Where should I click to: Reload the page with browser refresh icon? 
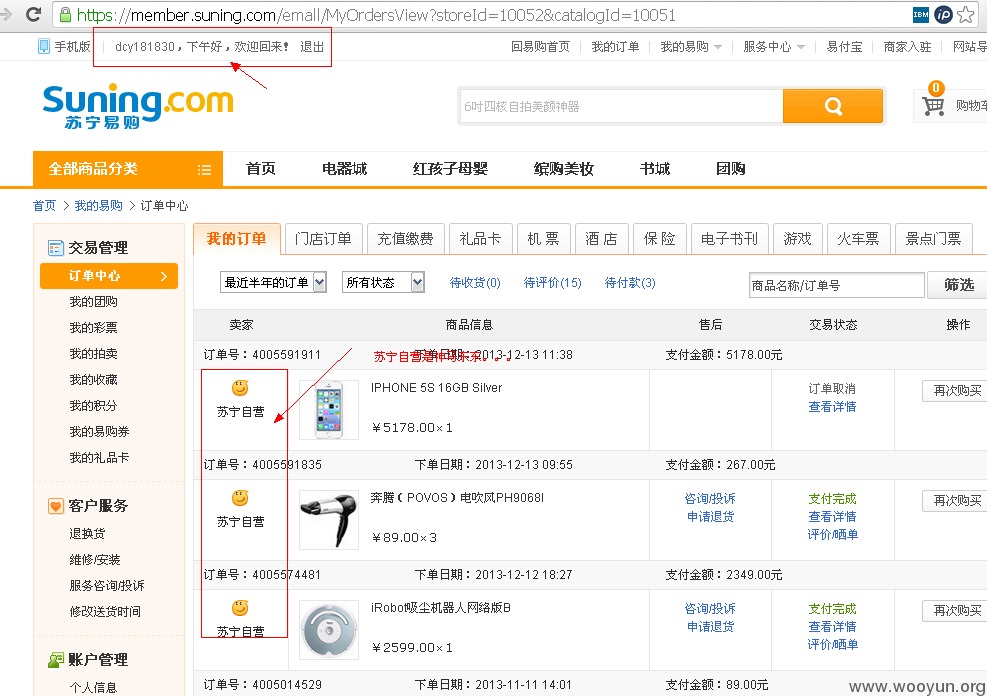click(x=33, y=14)
